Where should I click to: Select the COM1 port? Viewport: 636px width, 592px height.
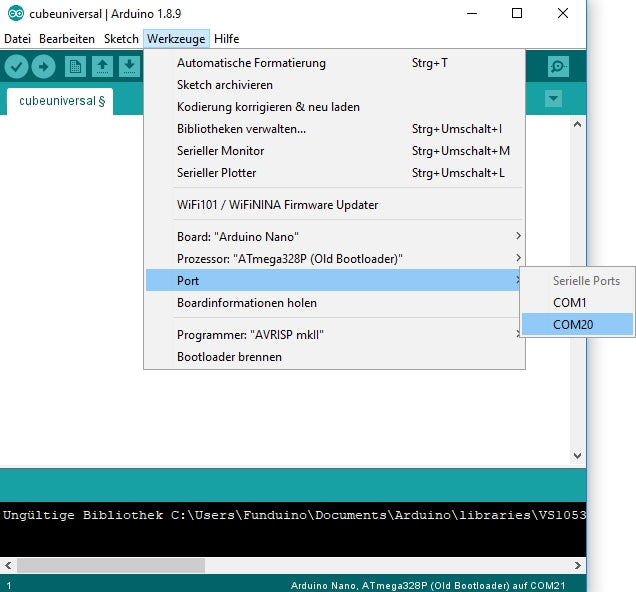tap(577, 302)
